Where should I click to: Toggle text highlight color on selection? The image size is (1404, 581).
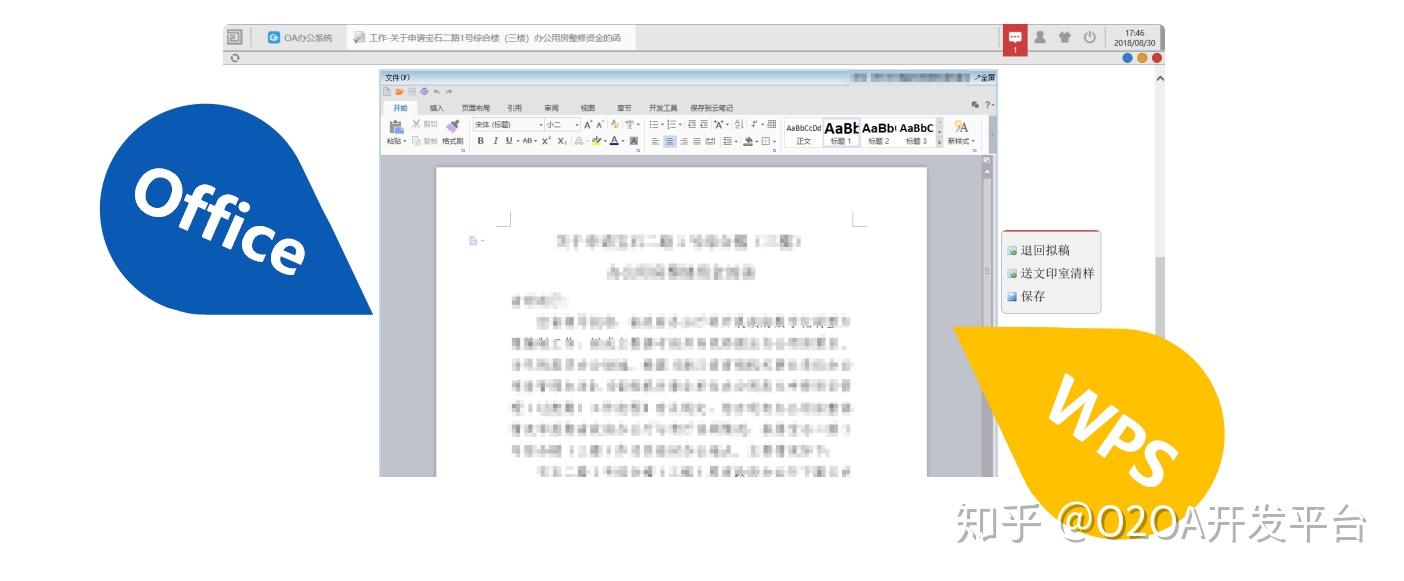[597, 141]
